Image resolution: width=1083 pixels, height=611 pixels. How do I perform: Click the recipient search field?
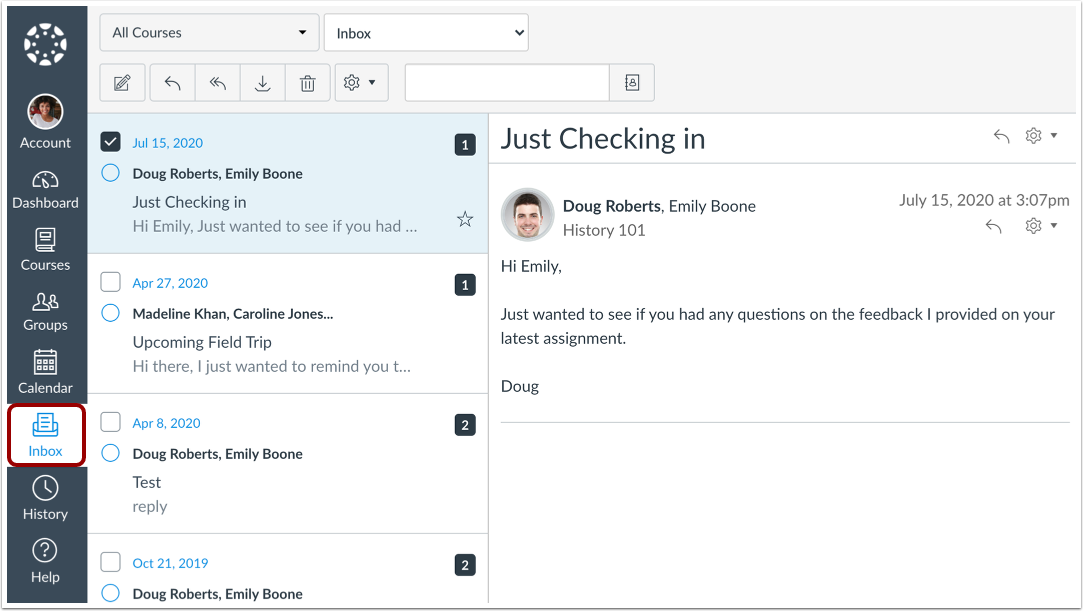coord(508,83)
